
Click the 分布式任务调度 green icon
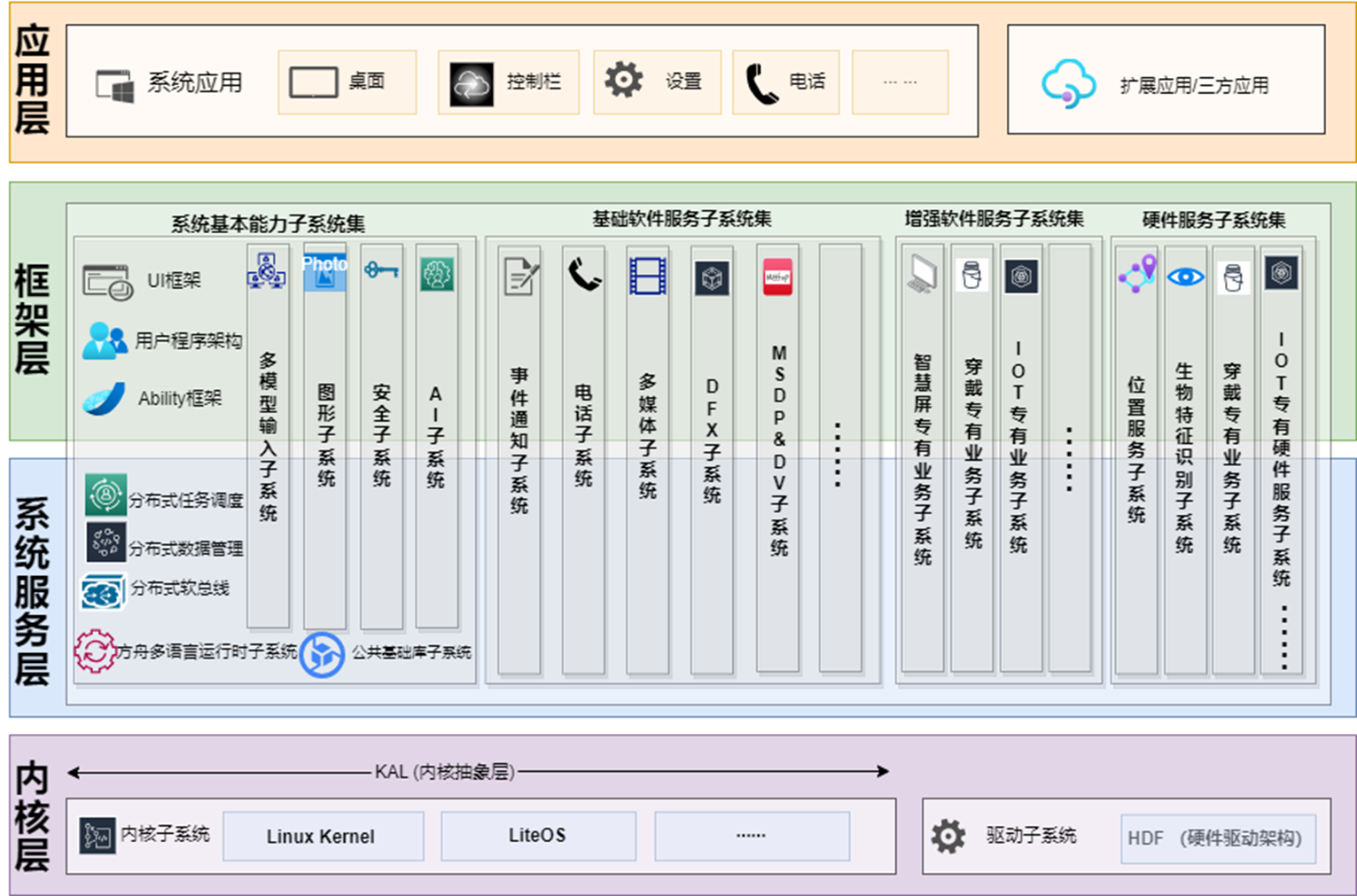pyautogui.click(x=105, y=495)
